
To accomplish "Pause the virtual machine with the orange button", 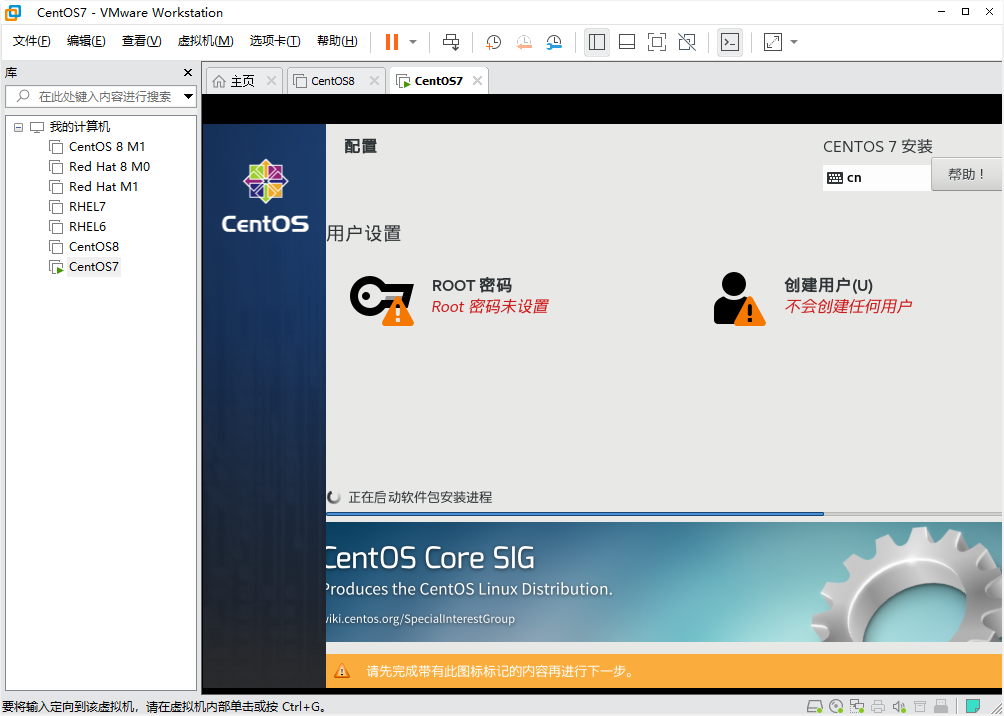I will click(391, 42).
